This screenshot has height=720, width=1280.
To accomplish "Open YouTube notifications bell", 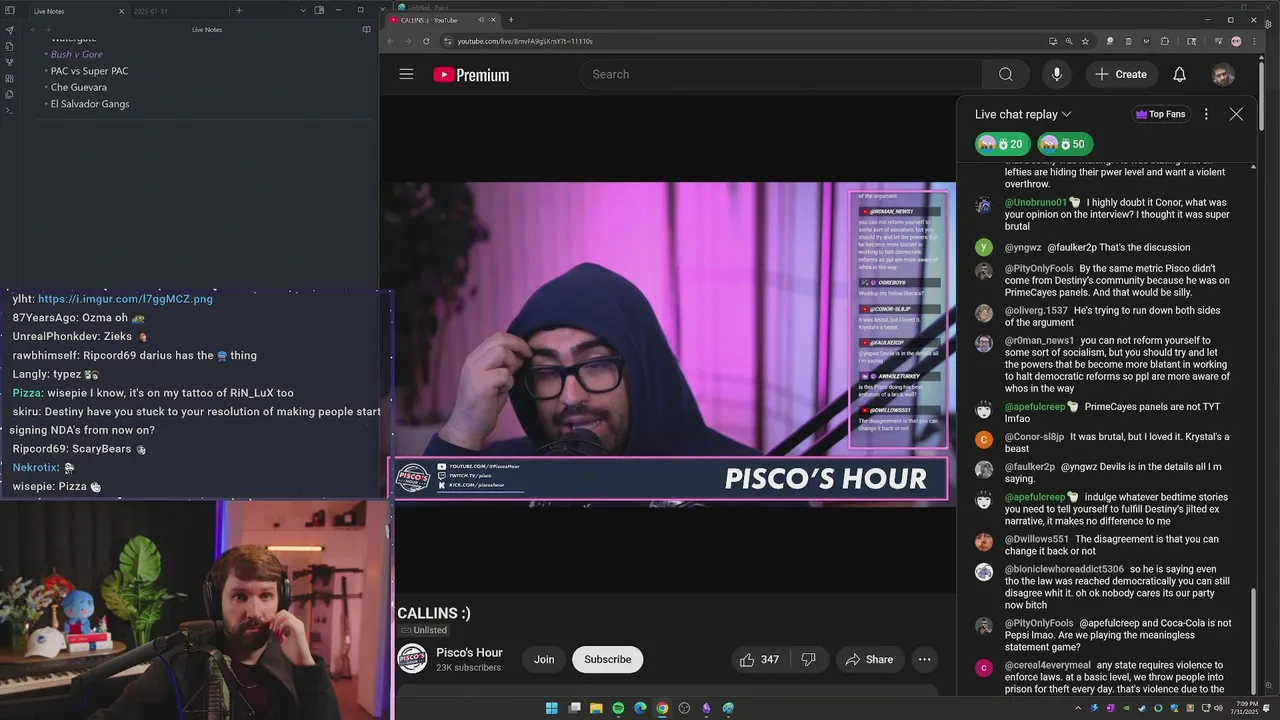I will 1179,74.
